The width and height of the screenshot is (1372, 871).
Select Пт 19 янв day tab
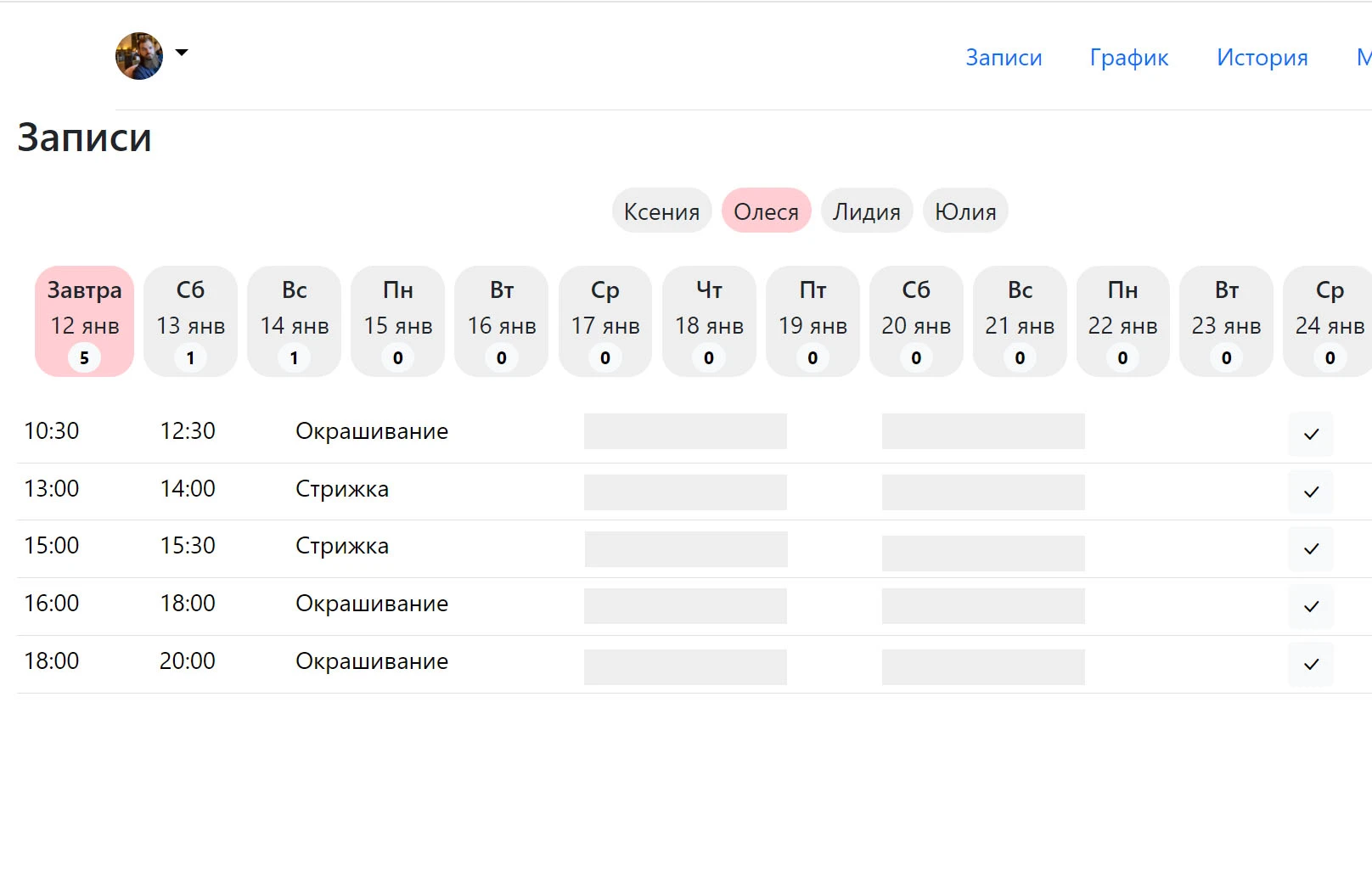click(x=813, y=321)
